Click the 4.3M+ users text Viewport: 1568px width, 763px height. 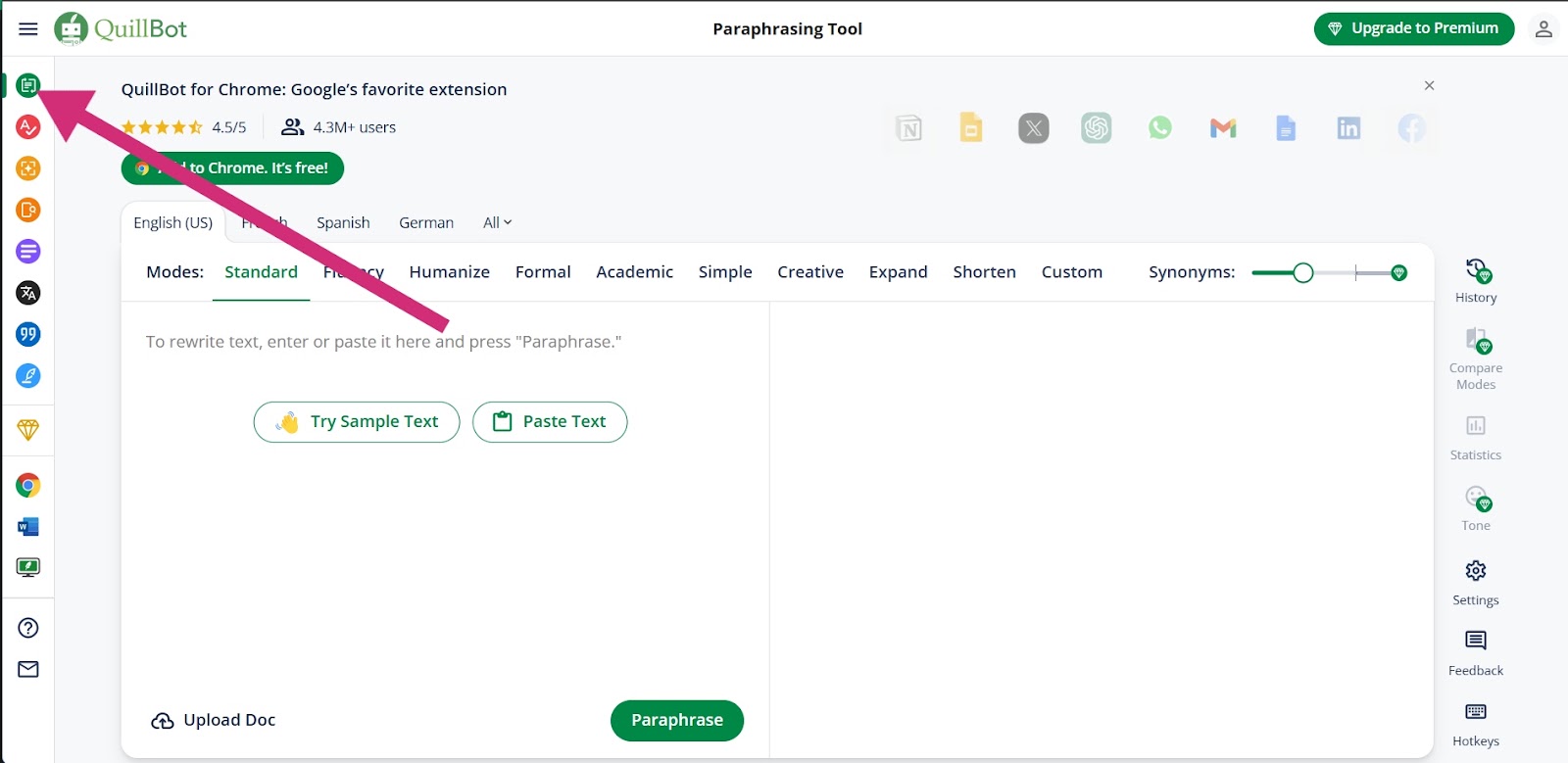(338, 127)
